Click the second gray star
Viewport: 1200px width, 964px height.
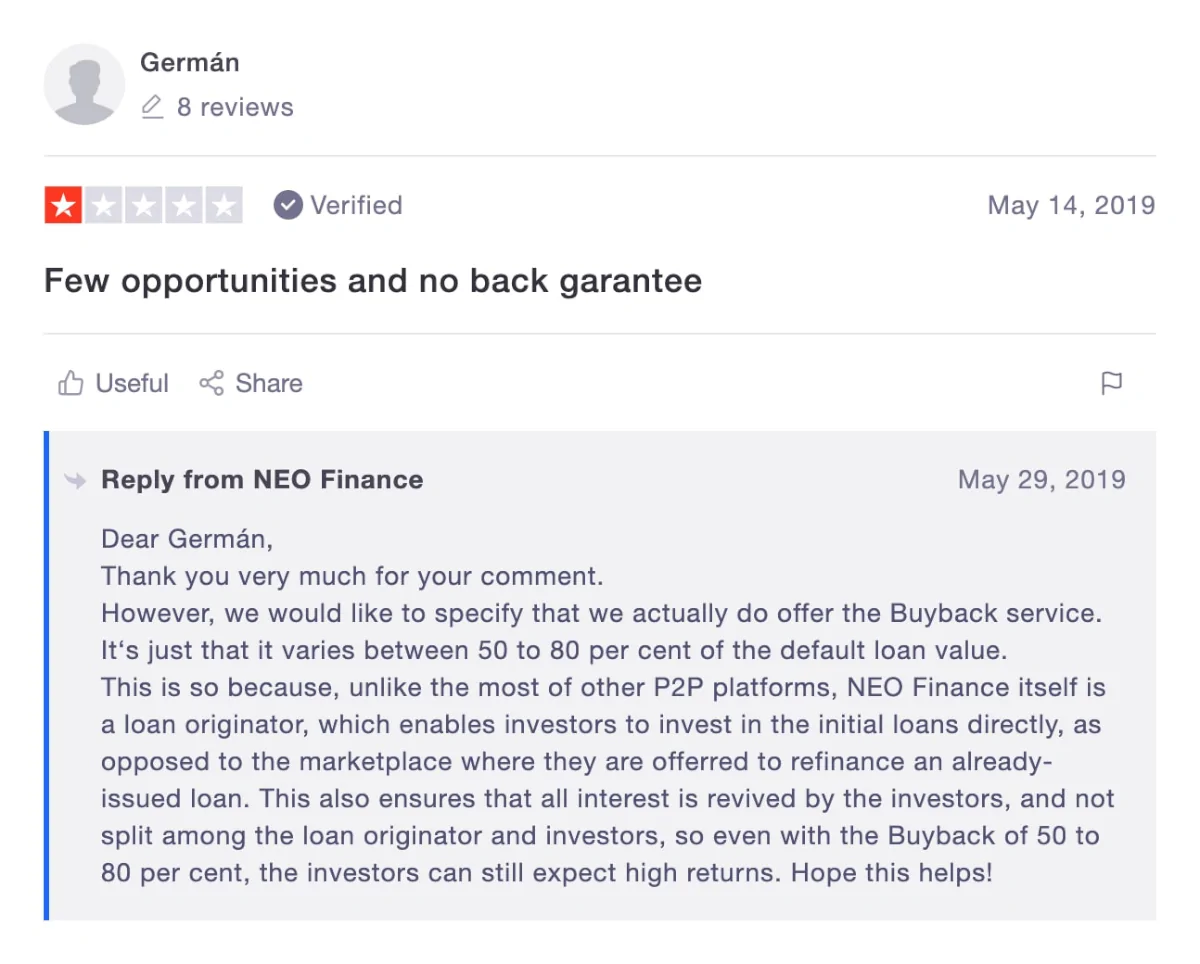pyautogui.click(x=104, y=205)
